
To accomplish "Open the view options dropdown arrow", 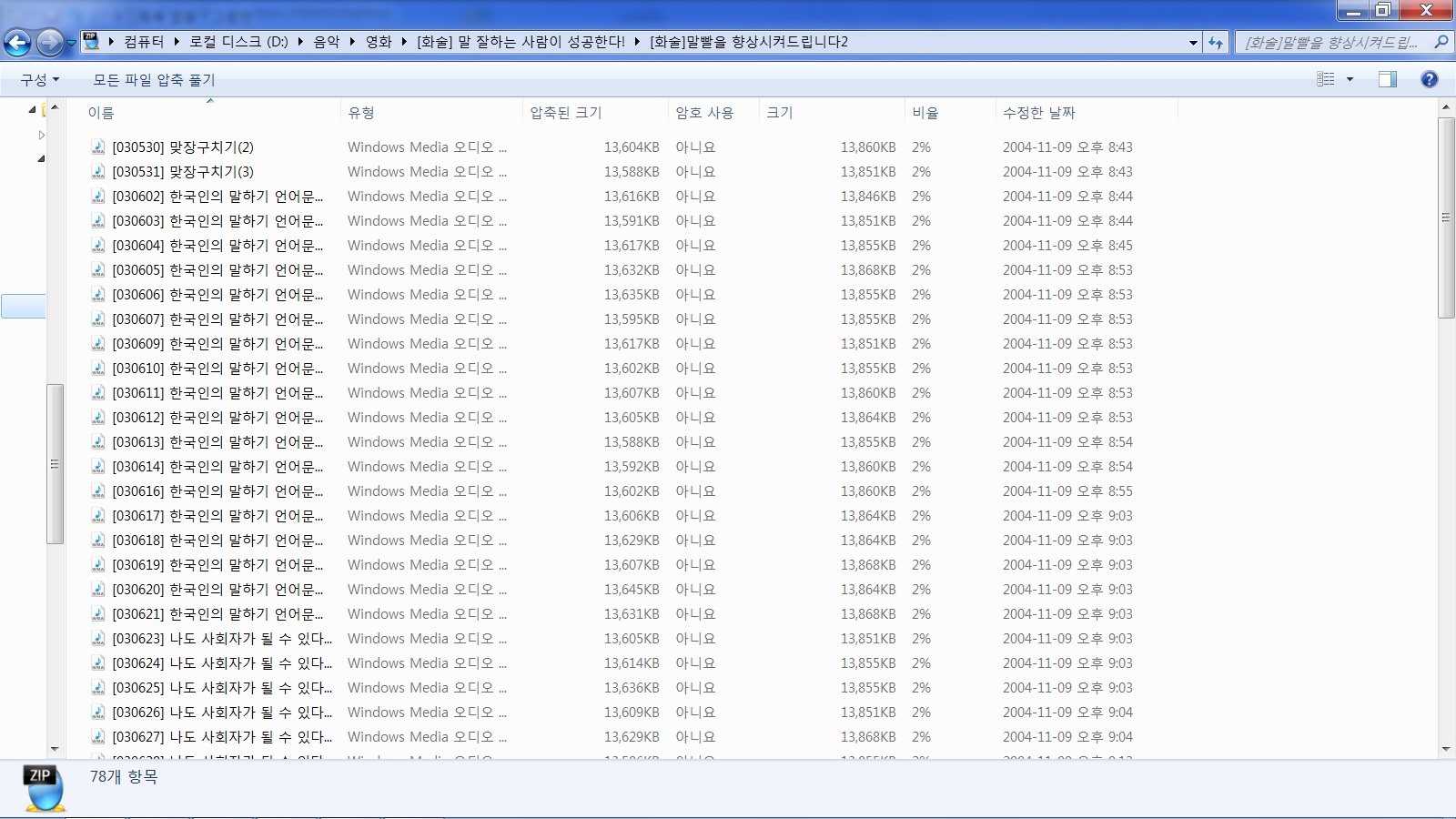I will pyautogui.click(x=1350, y=79).
